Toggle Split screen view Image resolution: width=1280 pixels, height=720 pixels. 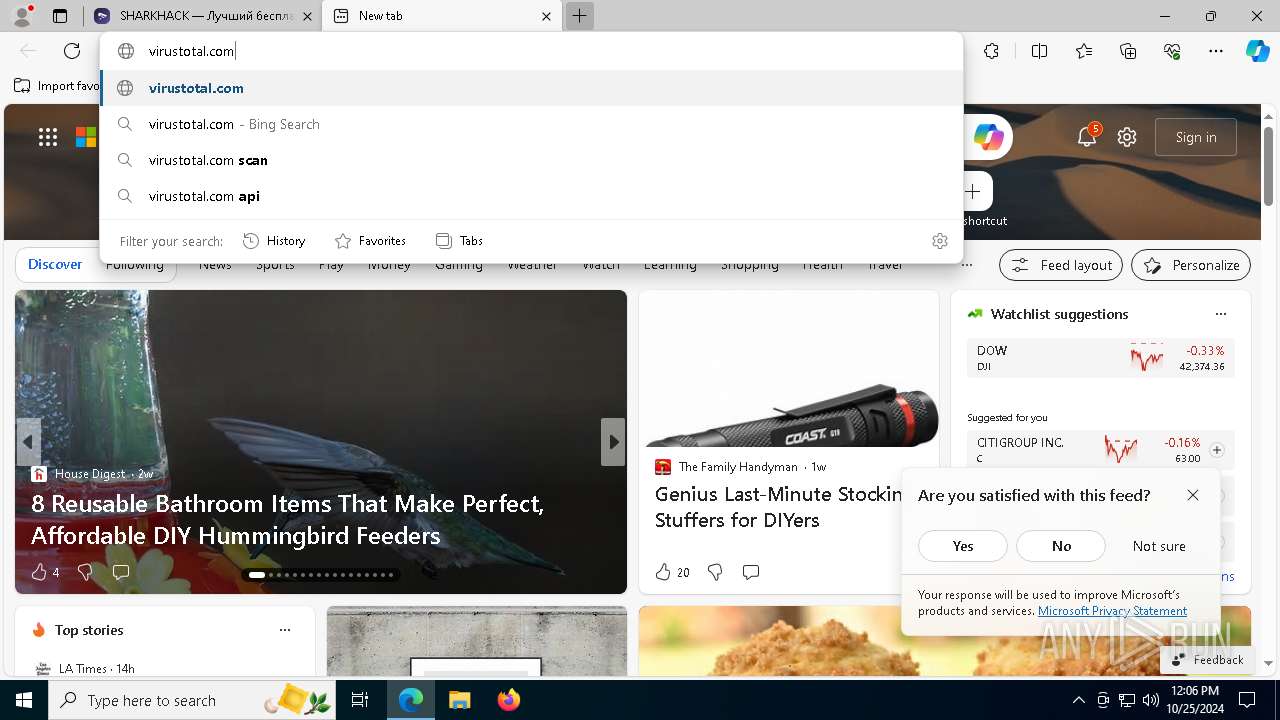click(x=1039, y=51)
